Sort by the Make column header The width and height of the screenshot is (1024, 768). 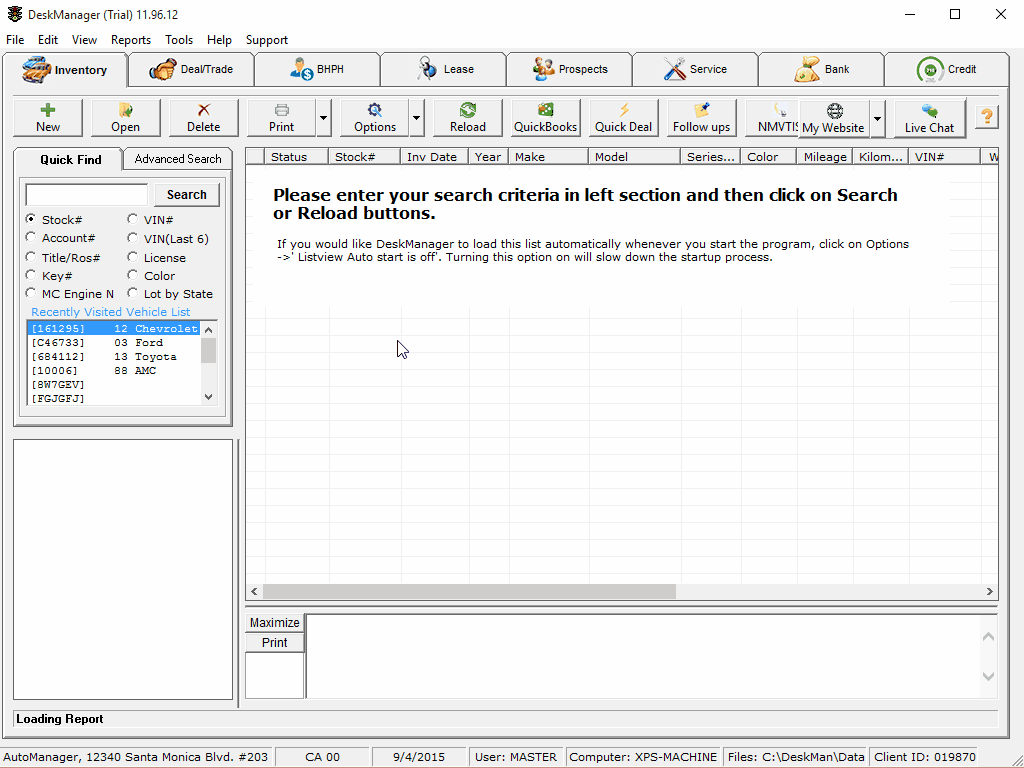[548, 157]
